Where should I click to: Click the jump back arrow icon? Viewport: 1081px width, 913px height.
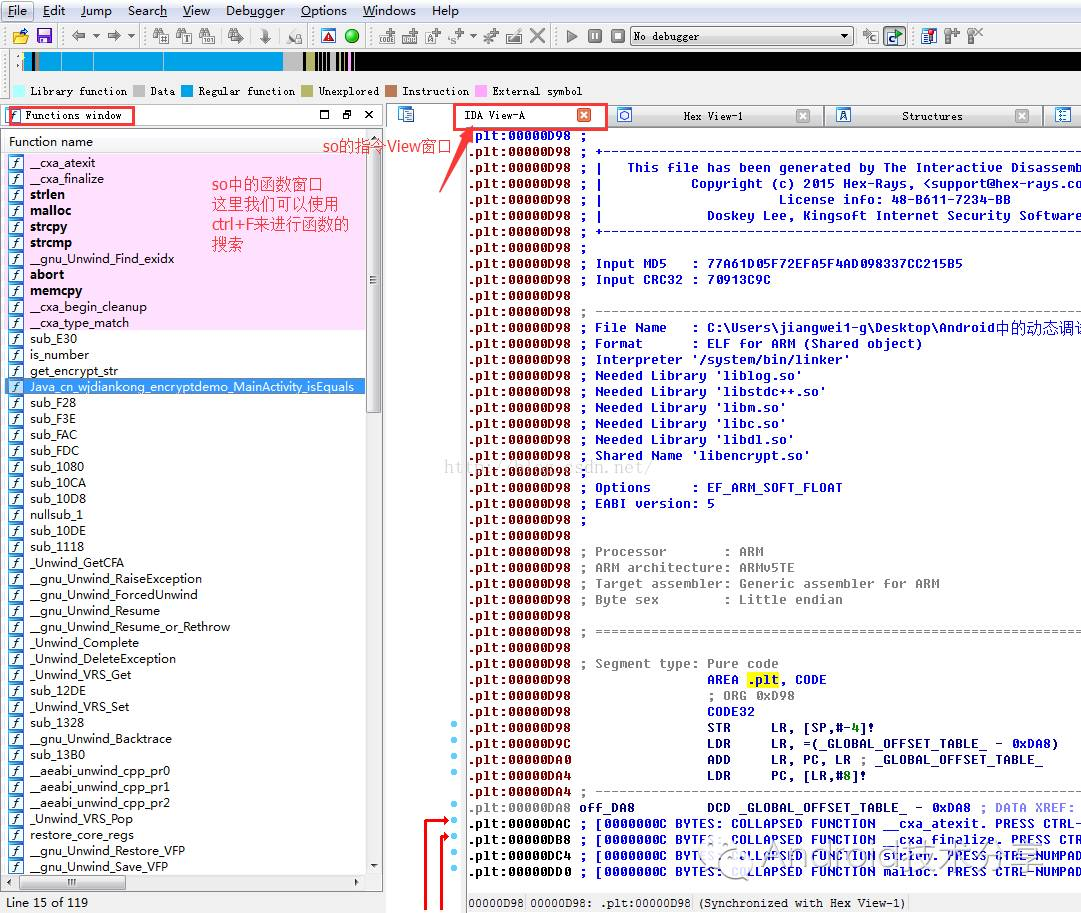pos(79,36)
